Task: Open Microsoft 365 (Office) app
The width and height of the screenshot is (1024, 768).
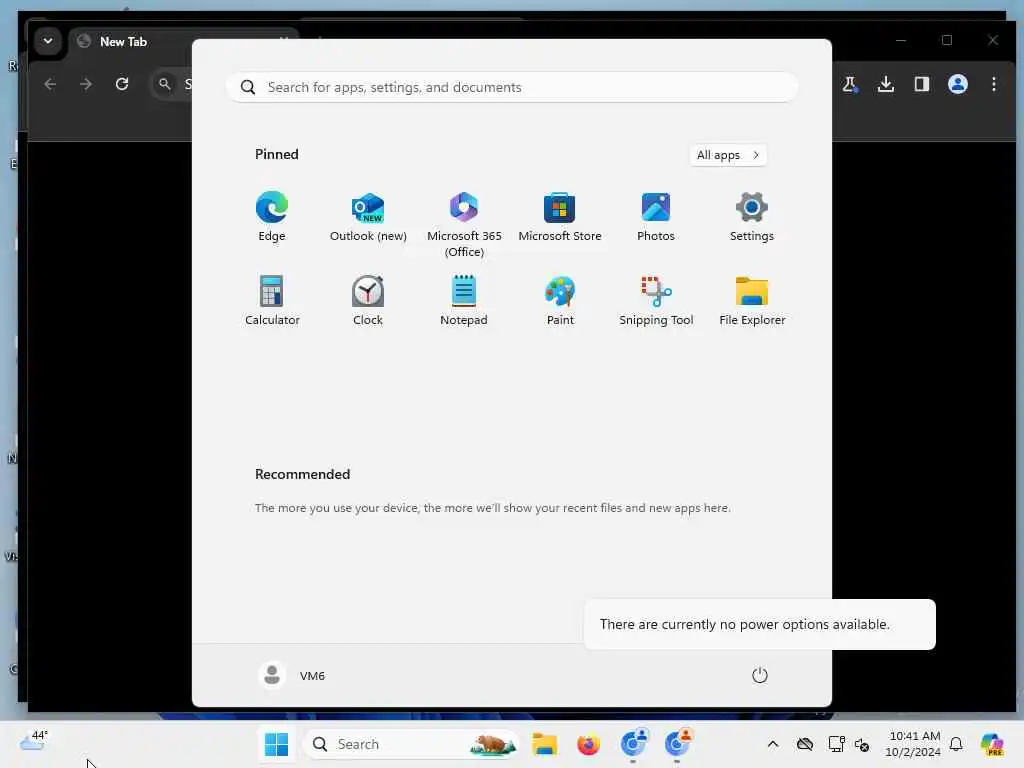Action: coord(464,225)
